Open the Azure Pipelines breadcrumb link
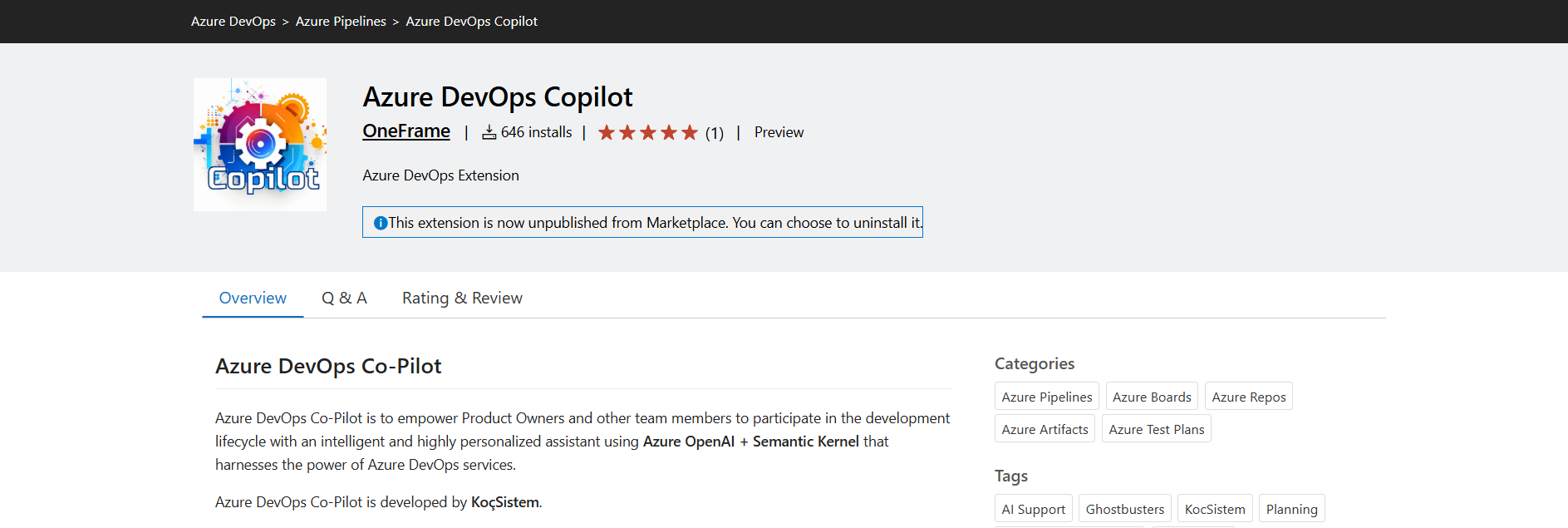This screenshot has height=528, width=1568. click(x=341, y=22)
